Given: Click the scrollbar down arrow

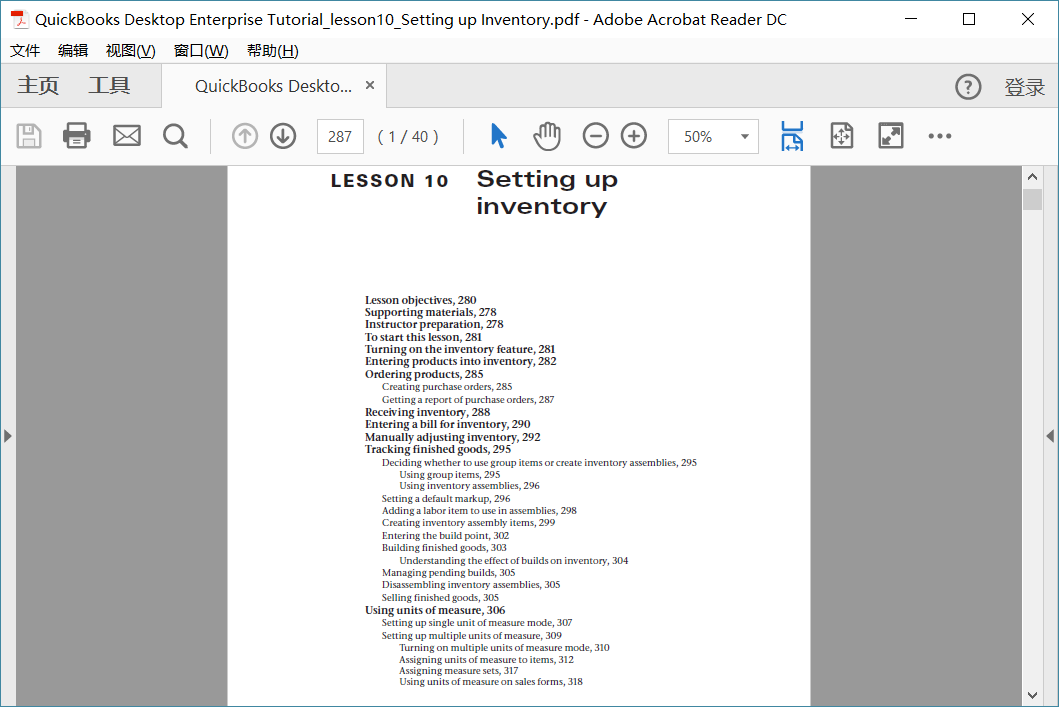Looking at the screenshot, I should 1032,695.
